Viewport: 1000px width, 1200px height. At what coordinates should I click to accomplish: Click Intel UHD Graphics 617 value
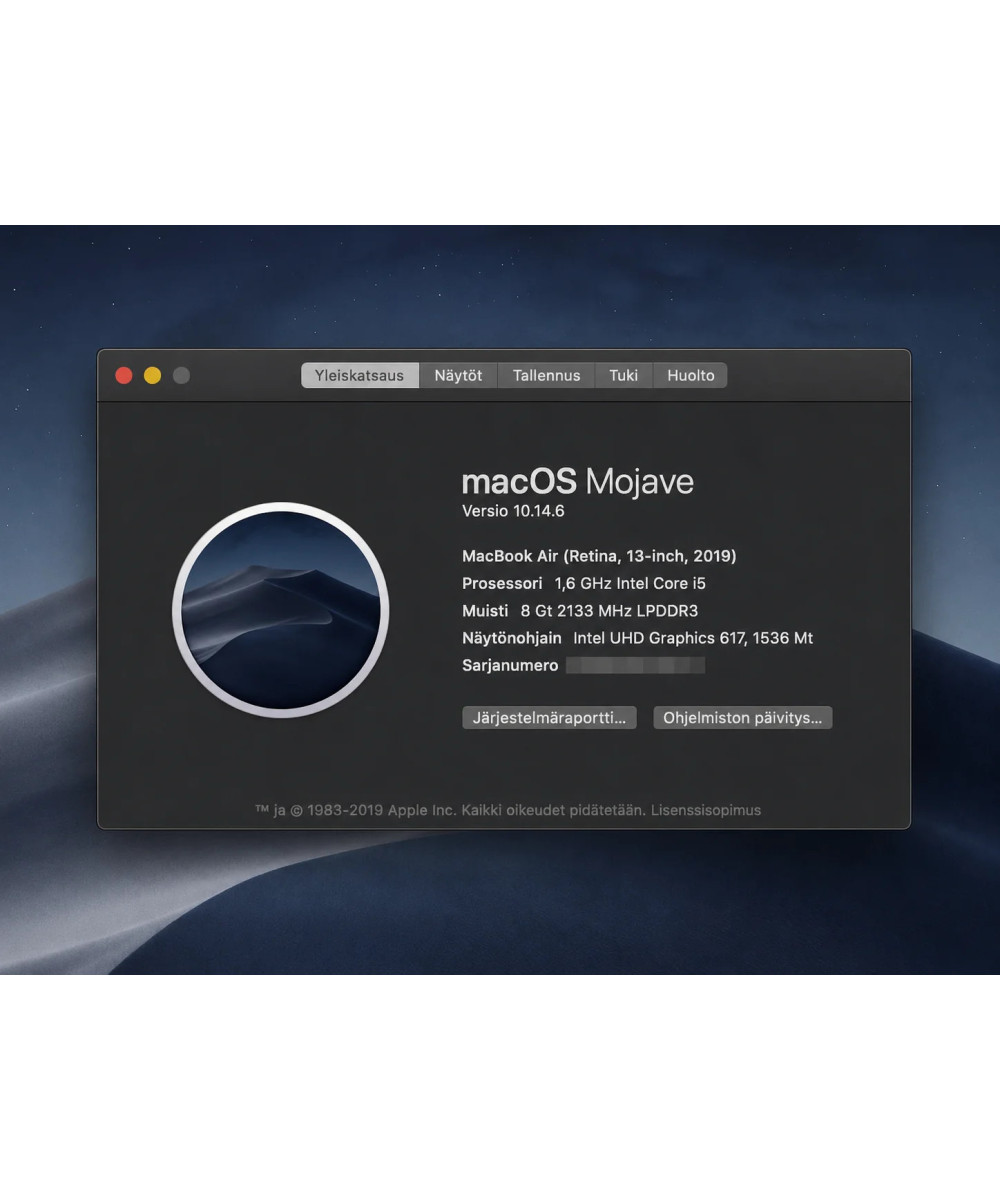pyautogui.click(x=693, y=638)
